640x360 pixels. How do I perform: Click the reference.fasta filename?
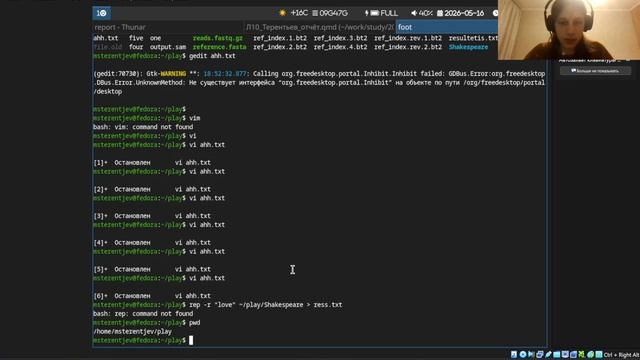219,47
